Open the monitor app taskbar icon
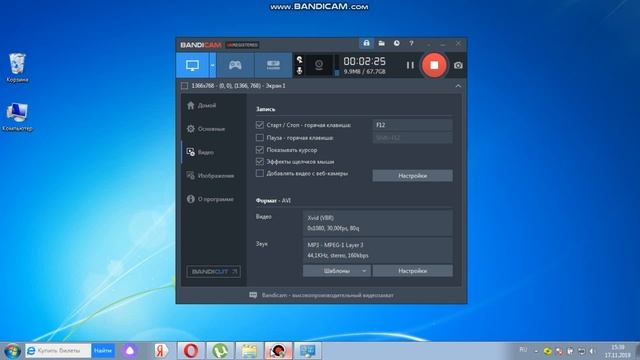 307,351
